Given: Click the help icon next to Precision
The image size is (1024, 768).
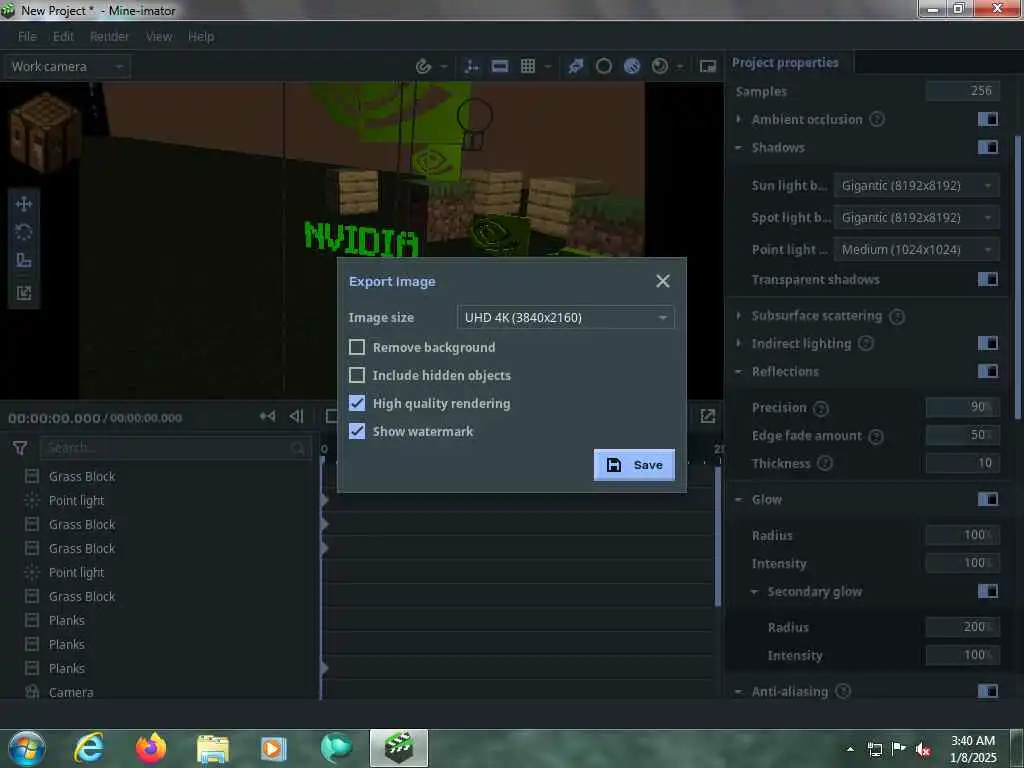Looking at the screenshot, I should pos(821,409).
